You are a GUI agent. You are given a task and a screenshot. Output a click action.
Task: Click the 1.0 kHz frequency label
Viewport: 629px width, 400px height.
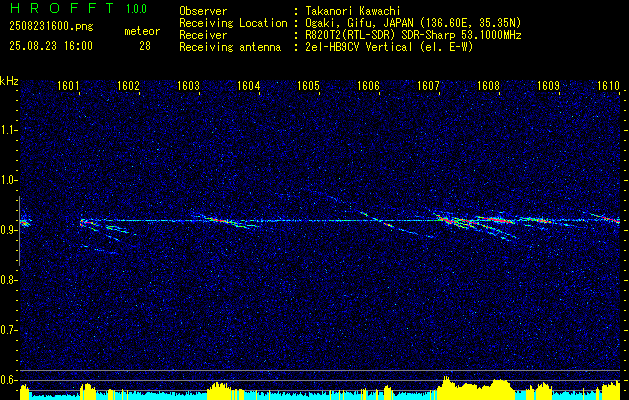click(x=8, y=180)
